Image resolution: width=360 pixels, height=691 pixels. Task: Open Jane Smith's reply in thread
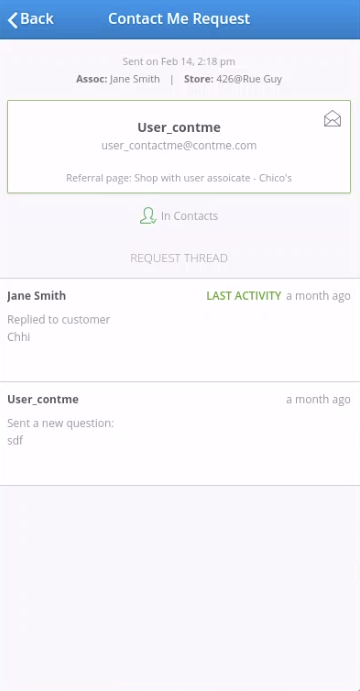(x=180, y=330)
